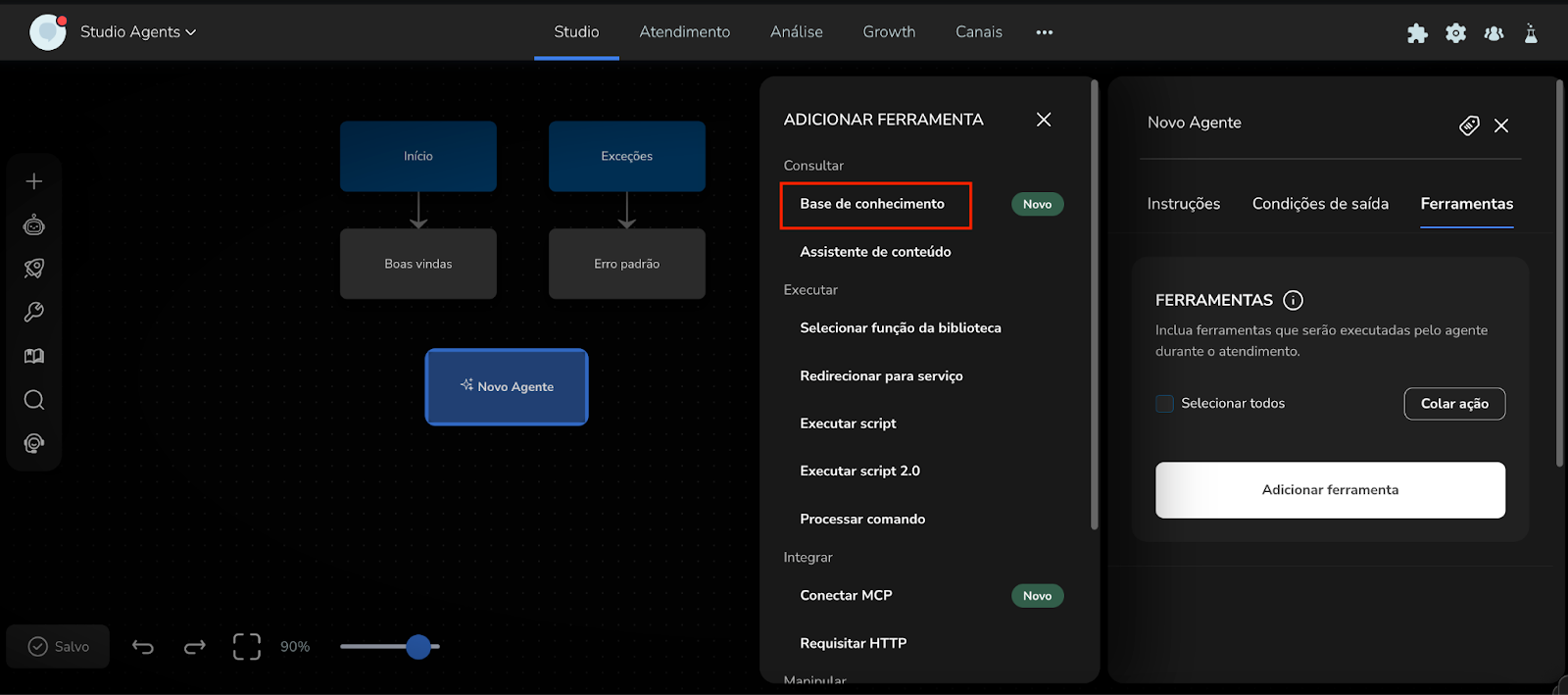Image resolution: width=1568 pixels, height=695 pixels.
Task: Click the rocket icon in left sidebar
Action: coord(34,269)
